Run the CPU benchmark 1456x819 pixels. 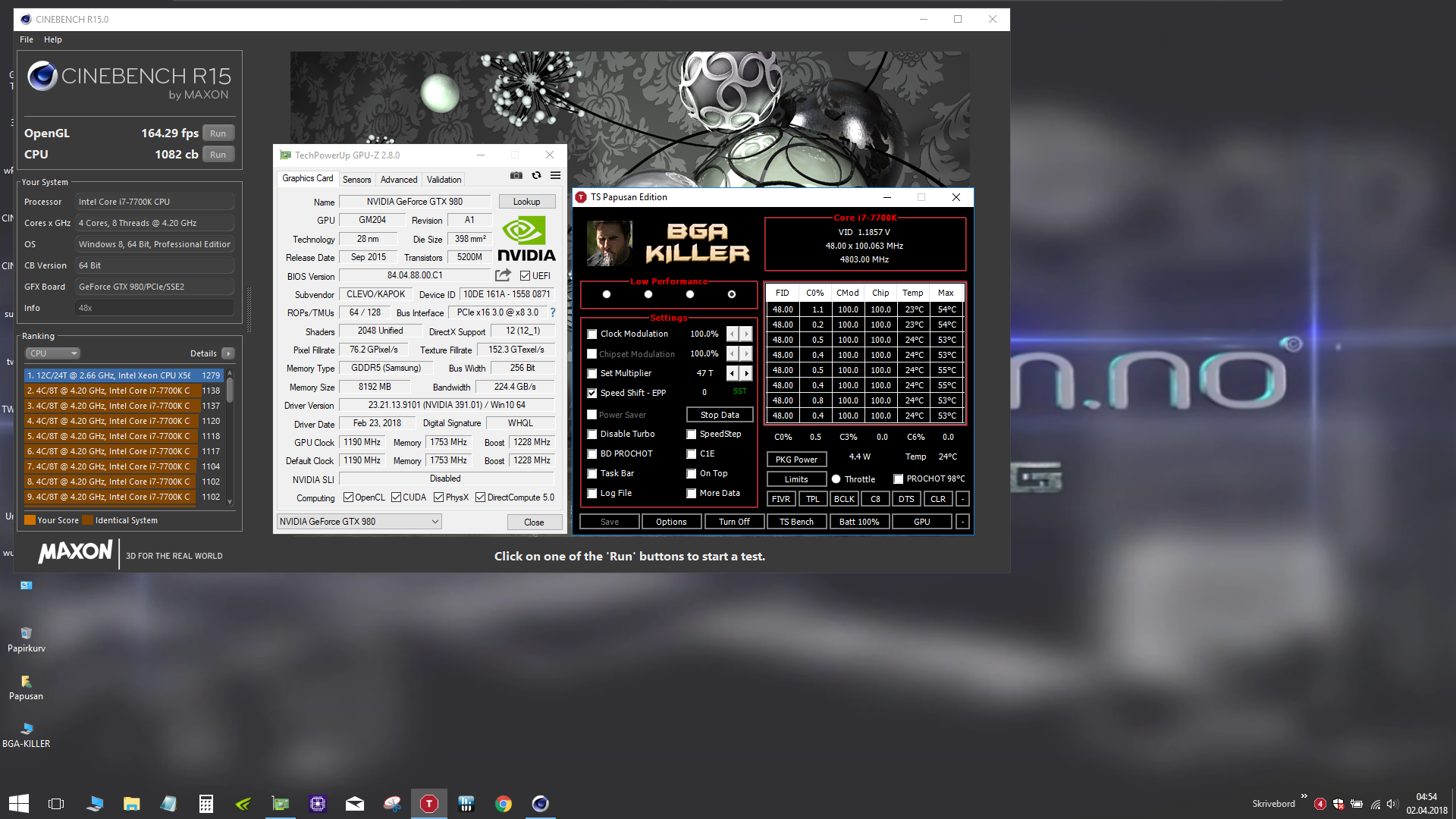(x=218, y=155)
